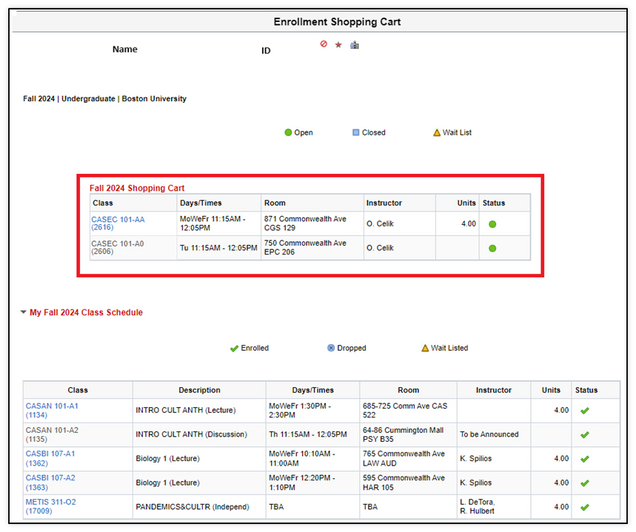This screenshot has height=532, width=636.
Task: Click PANDEMICS&CULTR (Independ) description
Action: tap(192, 507)
